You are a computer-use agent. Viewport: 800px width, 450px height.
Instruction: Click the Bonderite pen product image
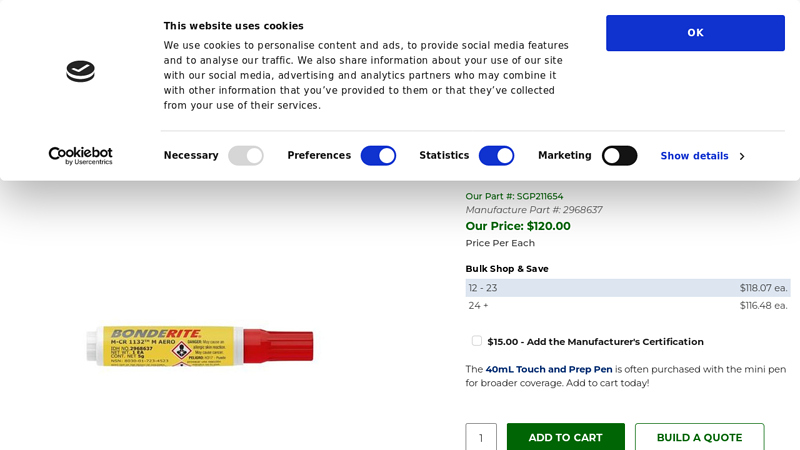point(200,346)
